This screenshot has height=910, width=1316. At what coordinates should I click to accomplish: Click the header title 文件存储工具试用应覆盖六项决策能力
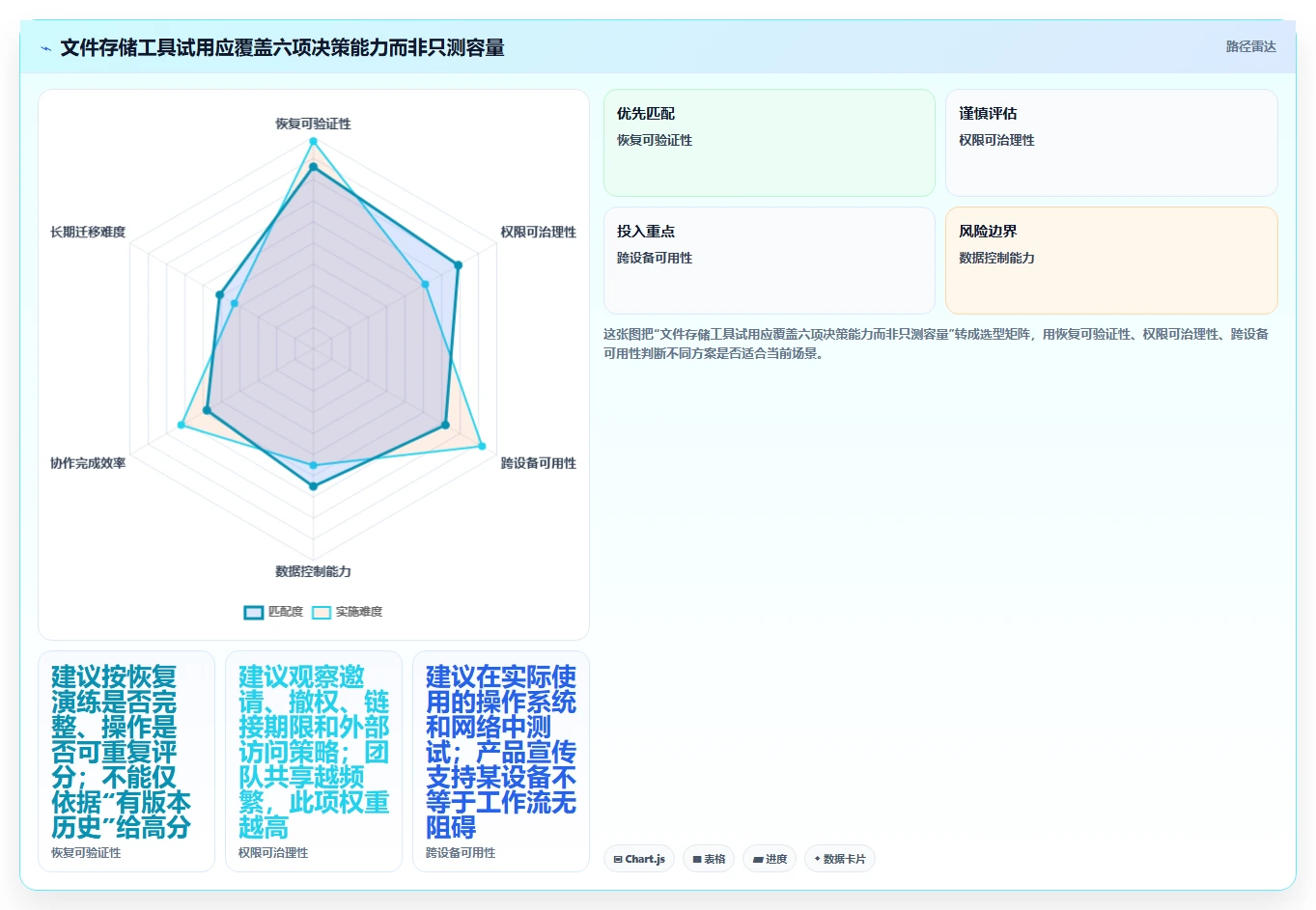(x=282, y=47)
